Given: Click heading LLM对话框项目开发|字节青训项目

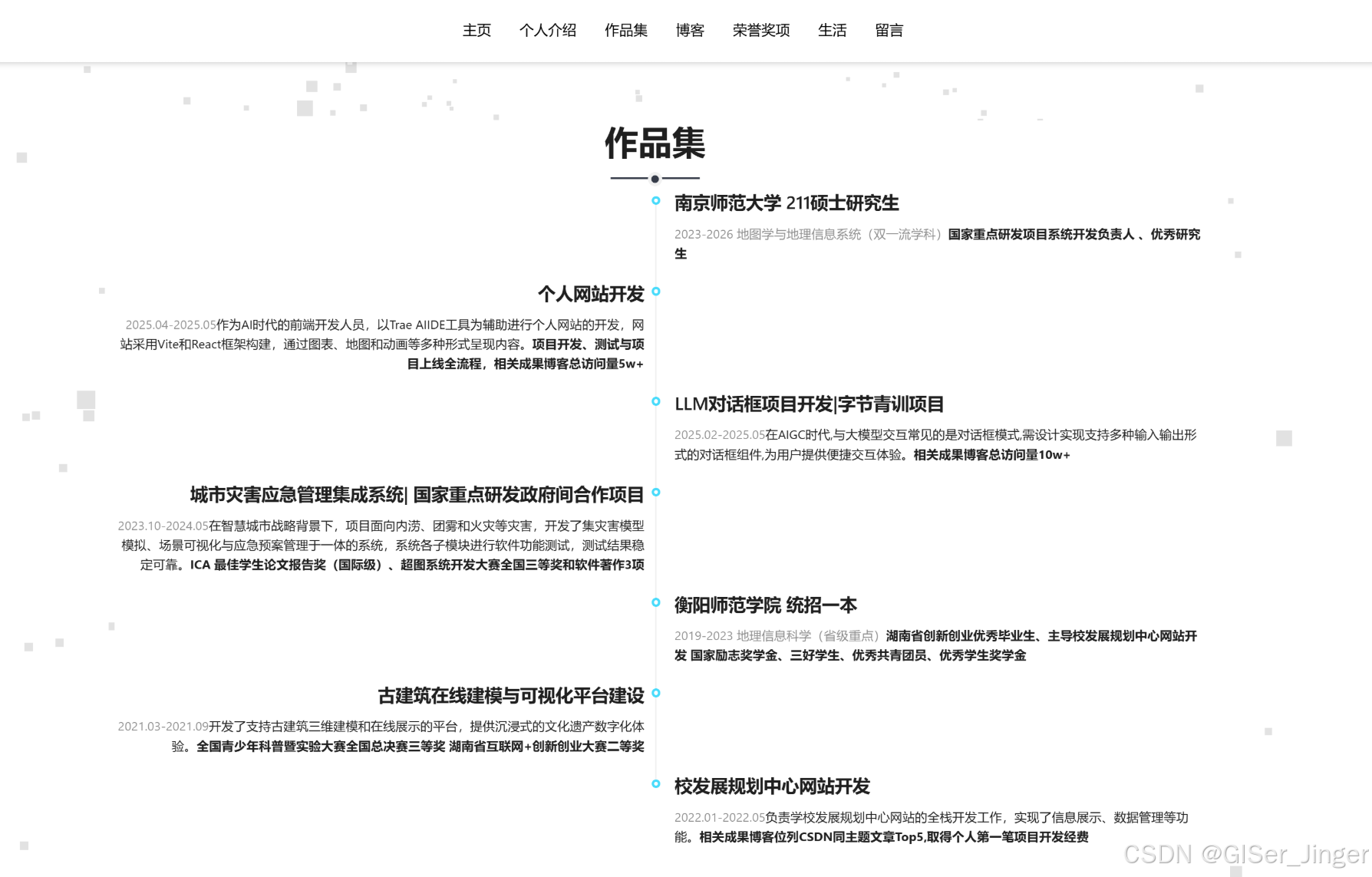Looking at the screenshot, I should (809, 404).
